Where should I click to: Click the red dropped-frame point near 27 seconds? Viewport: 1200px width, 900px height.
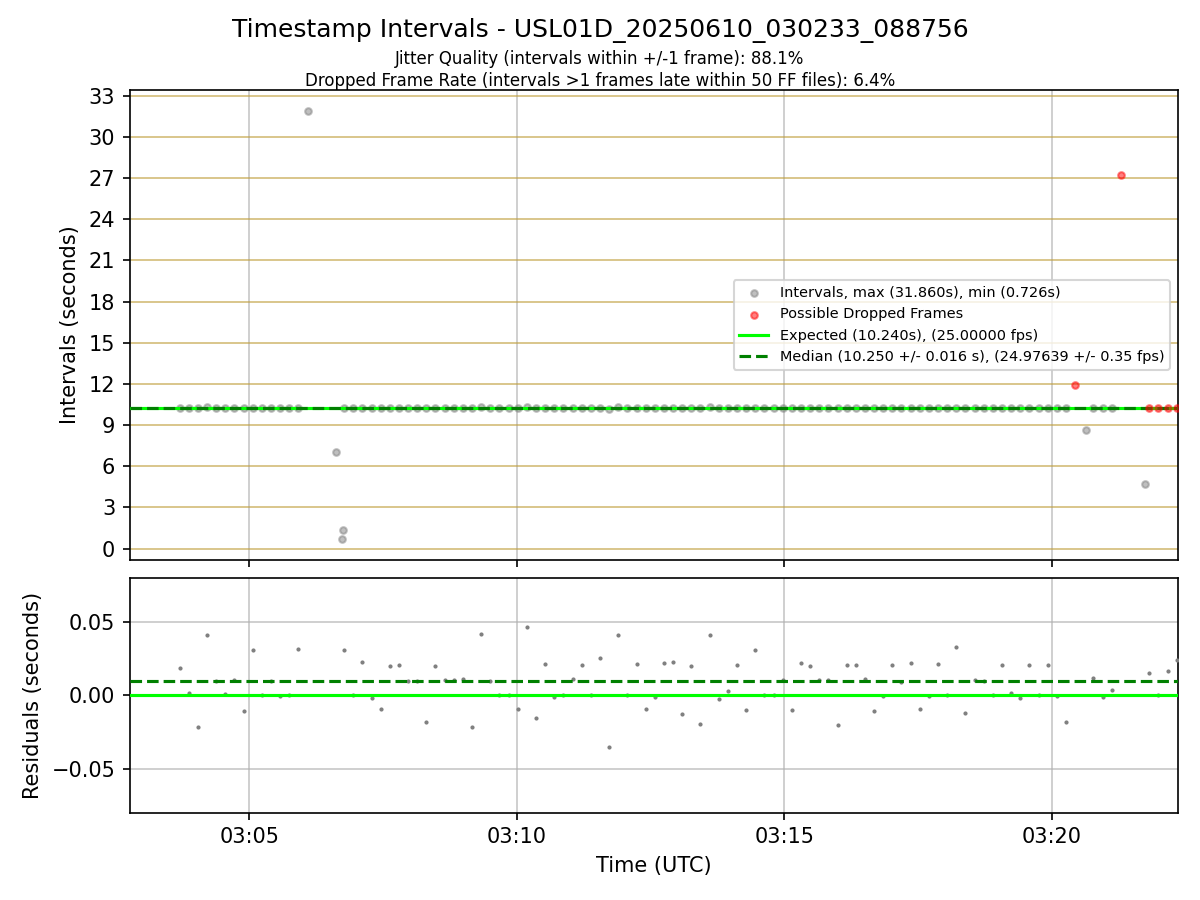1121,175
